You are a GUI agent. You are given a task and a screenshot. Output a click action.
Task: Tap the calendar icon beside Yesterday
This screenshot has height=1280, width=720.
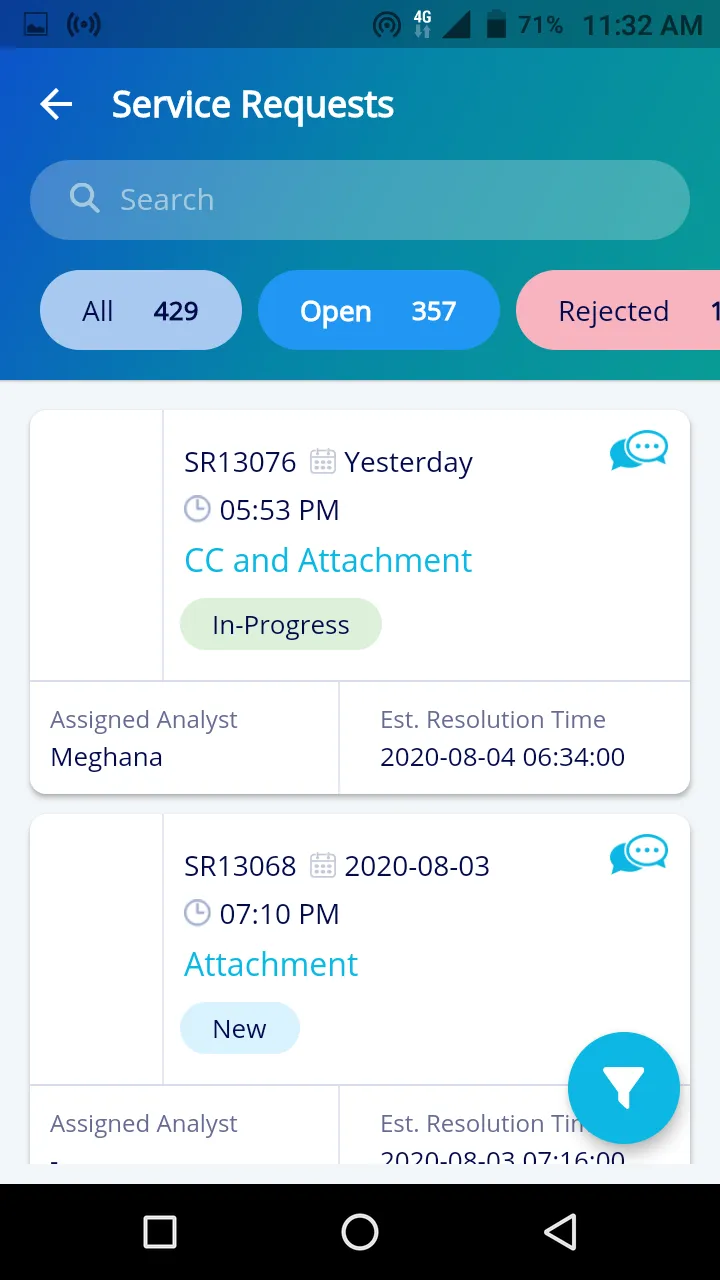(323, 461)
